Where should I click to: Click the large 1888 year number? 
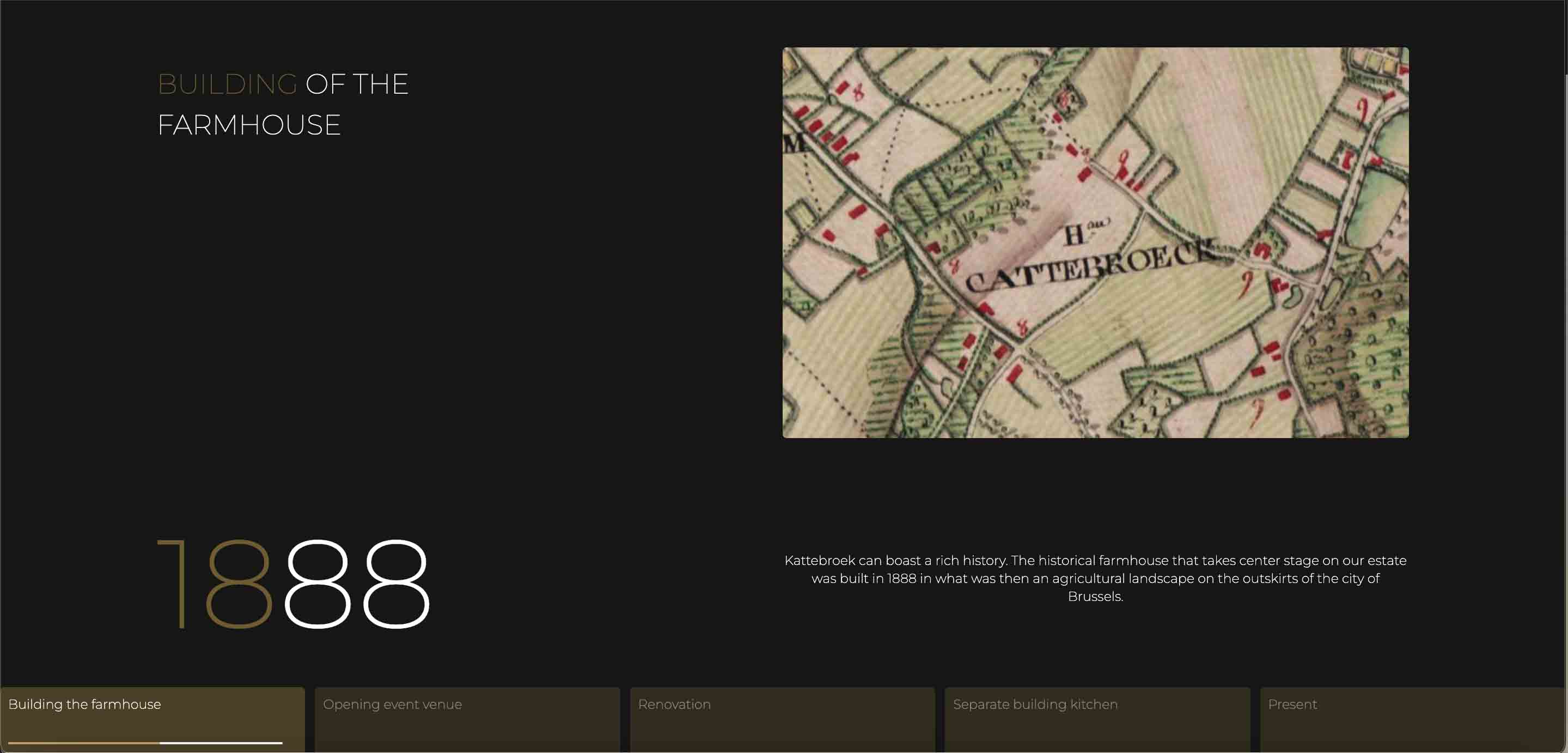pyautogui.click(x=294, y=584)
